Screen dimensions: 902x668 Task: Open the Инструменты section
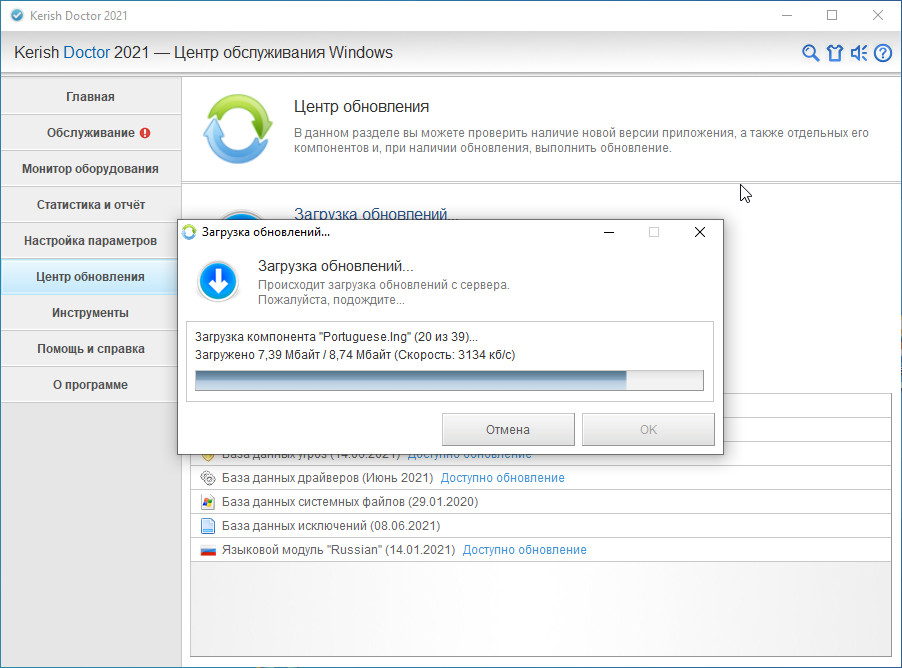[90, 313]
